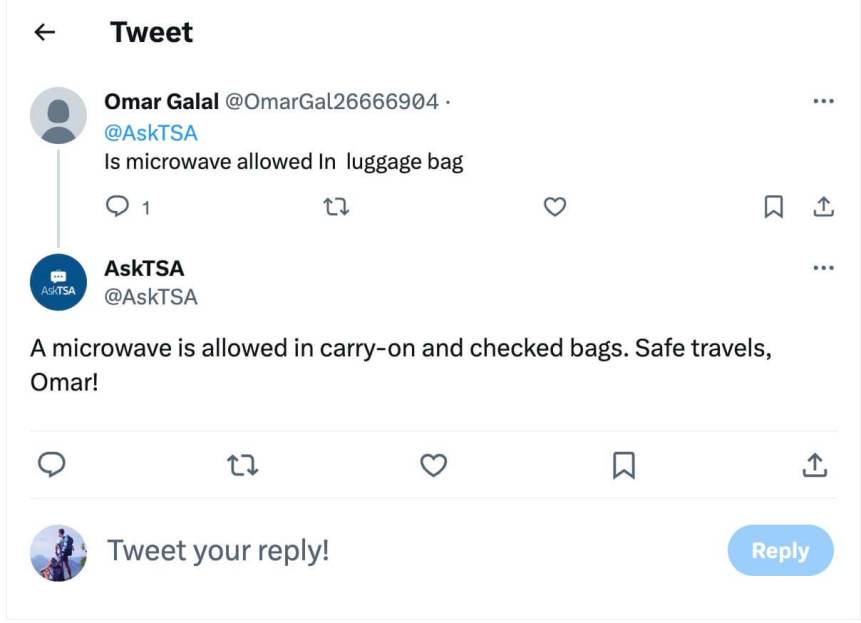The image size is (861, 623).
Task: Open more options for AskTSA's reply
Action: coord(823,268)
